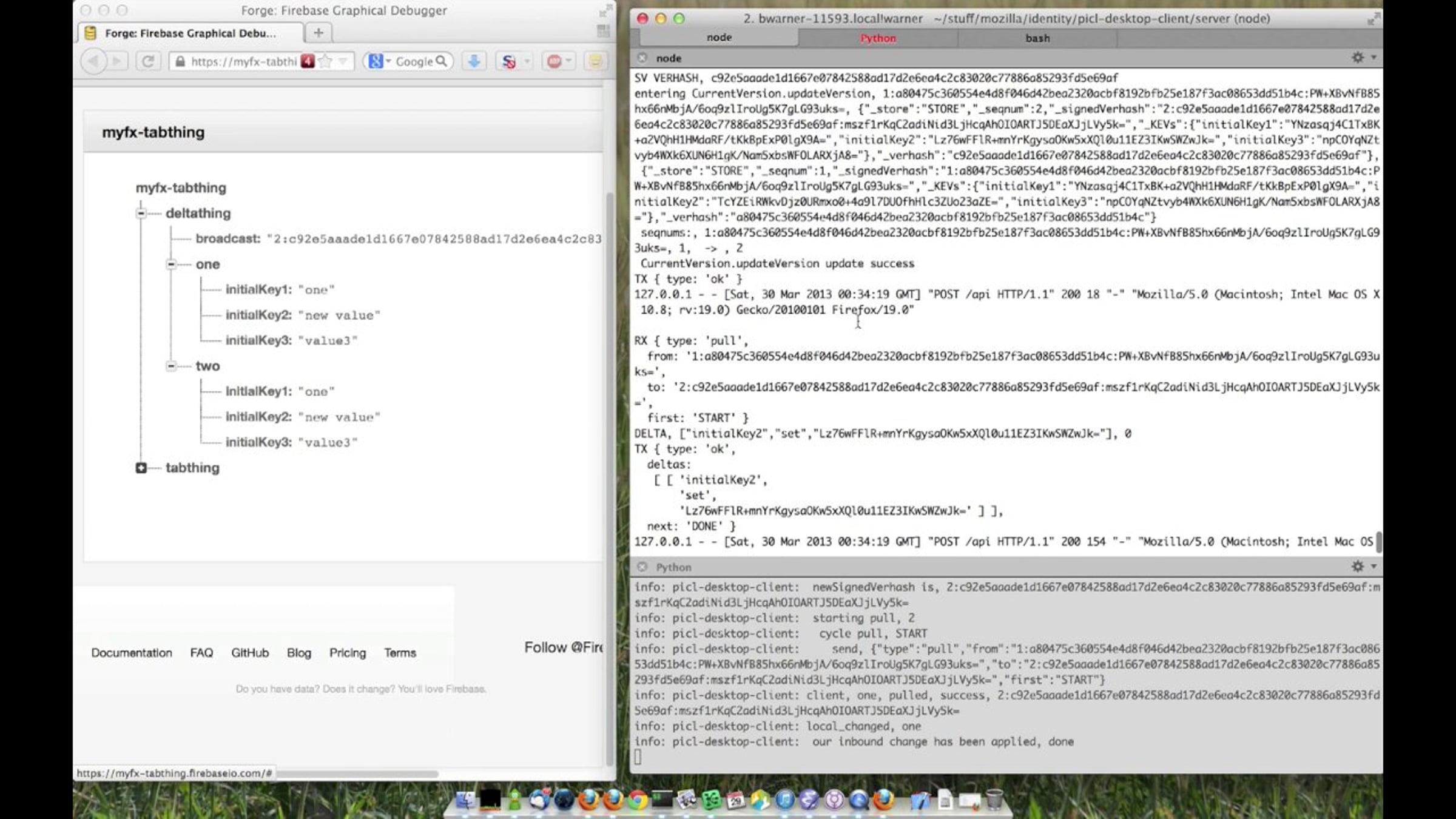Switch to the node terminal tab
The image size is (1456, 819).
[719, 38]
